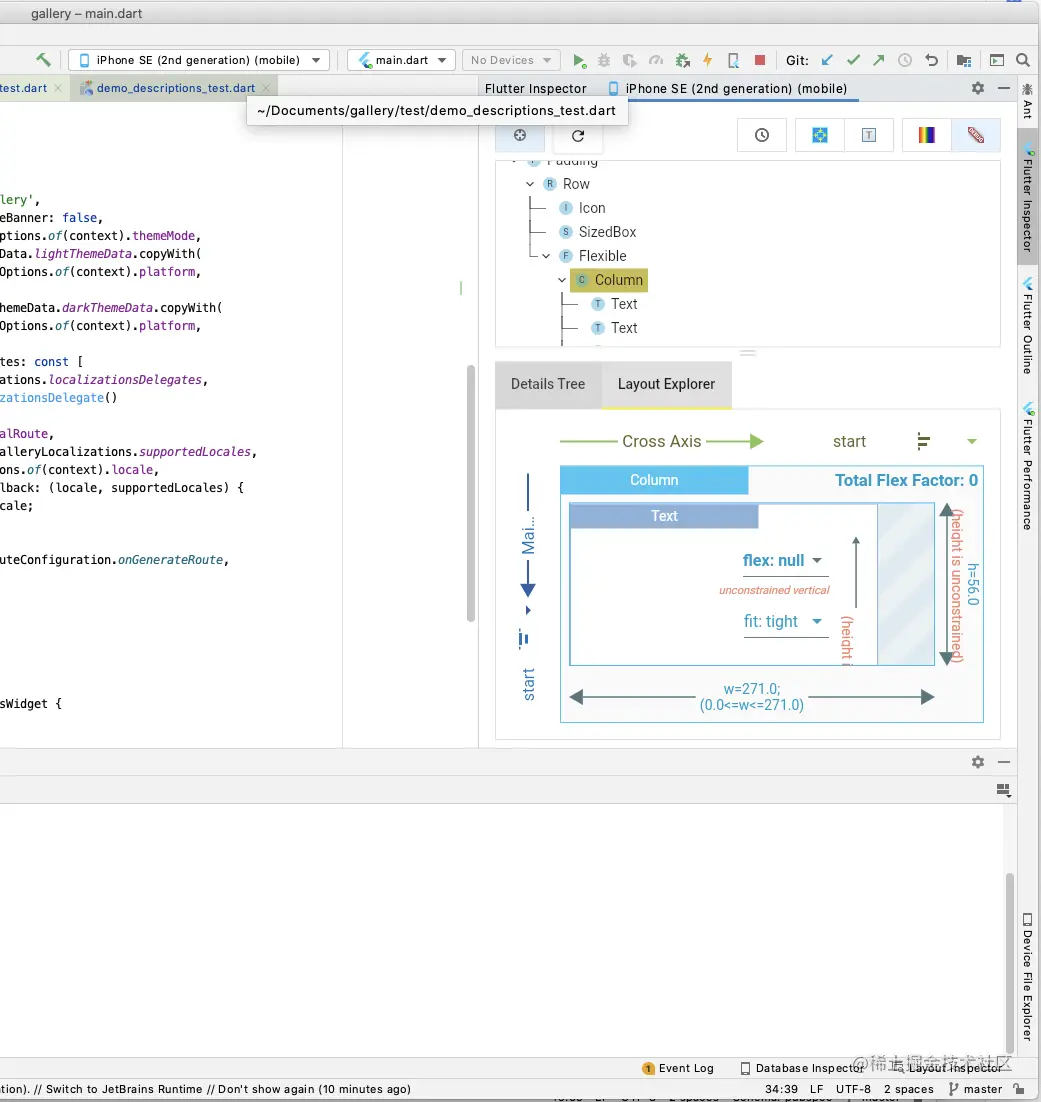1041x1102 pixels.
Task: Collapse the Row tree node
Action: pyautogui.click(x=531, y=184)
